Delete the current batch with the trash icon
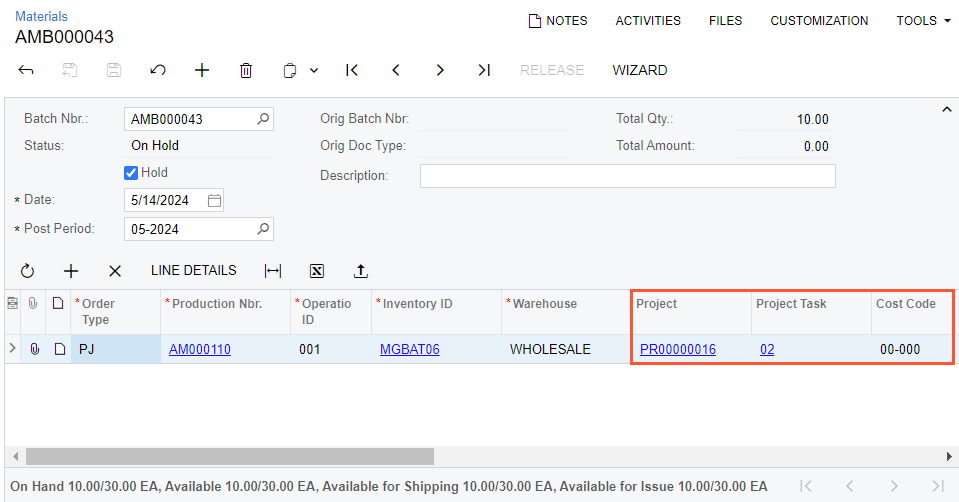 coord(246,70)
